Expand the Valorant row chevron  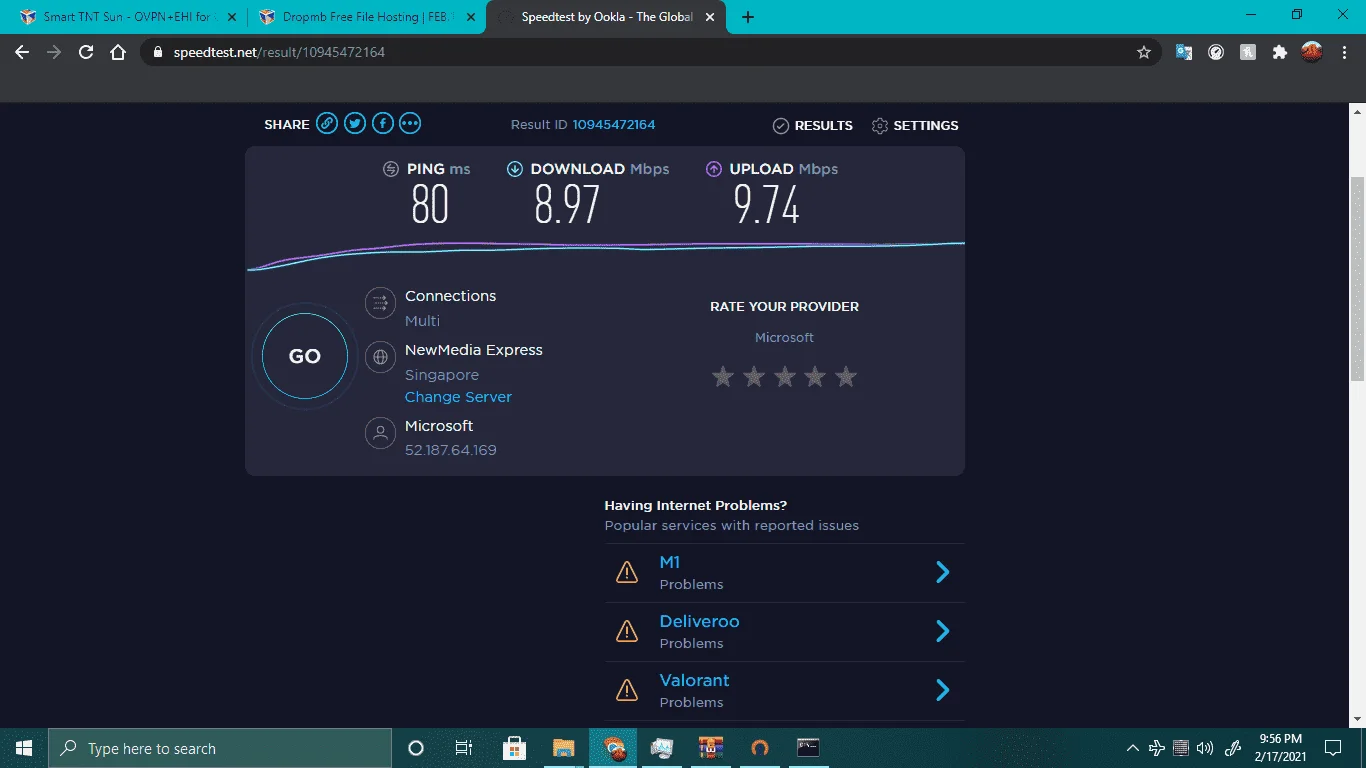coord(942,690)
